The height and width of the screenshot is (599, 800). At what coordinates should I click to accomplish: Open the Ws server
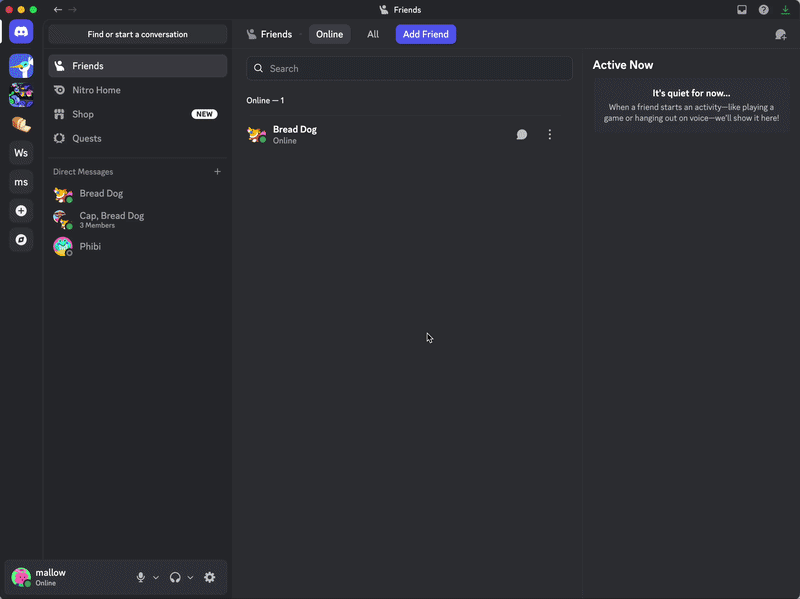pos(21,153)
